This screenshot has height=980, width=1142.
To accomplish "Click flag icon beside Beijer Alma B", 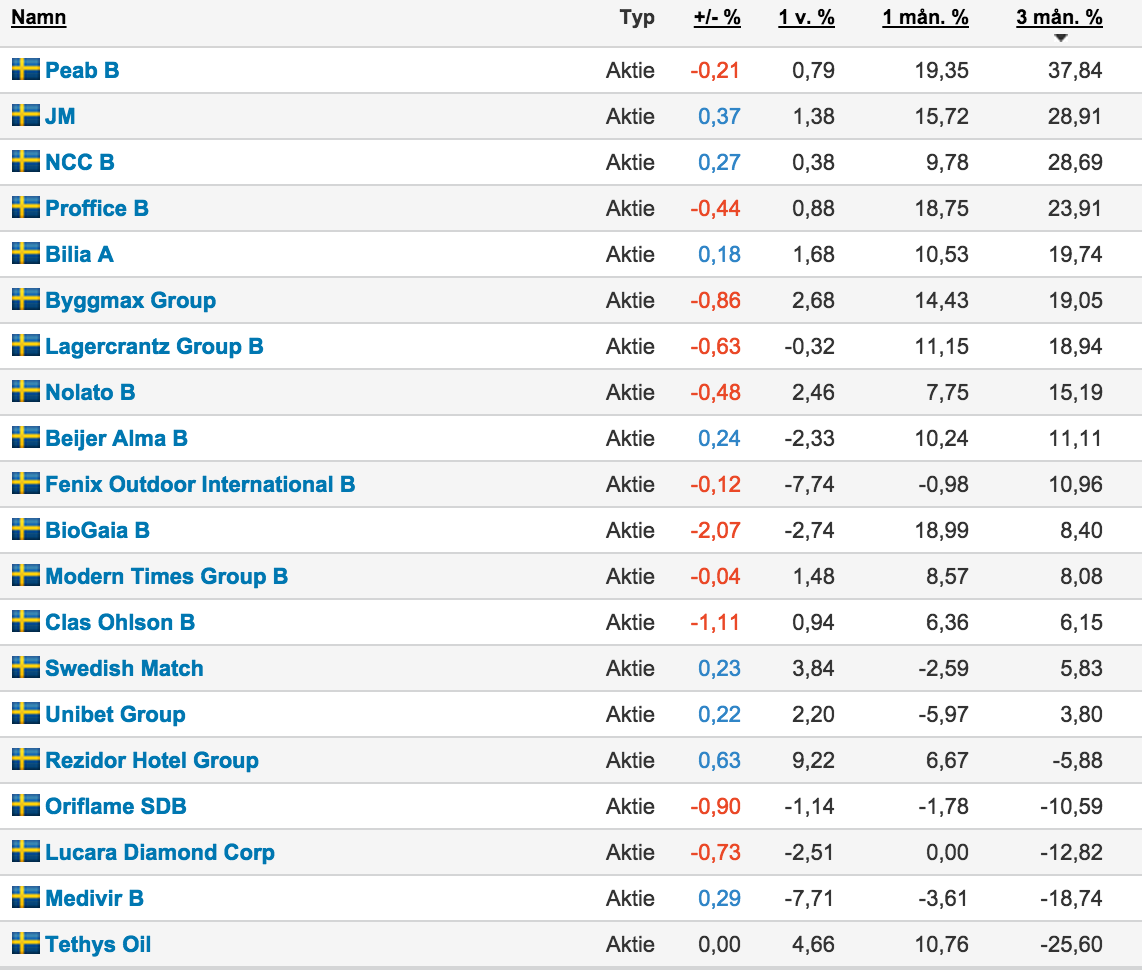I will [x=26, y=438].
